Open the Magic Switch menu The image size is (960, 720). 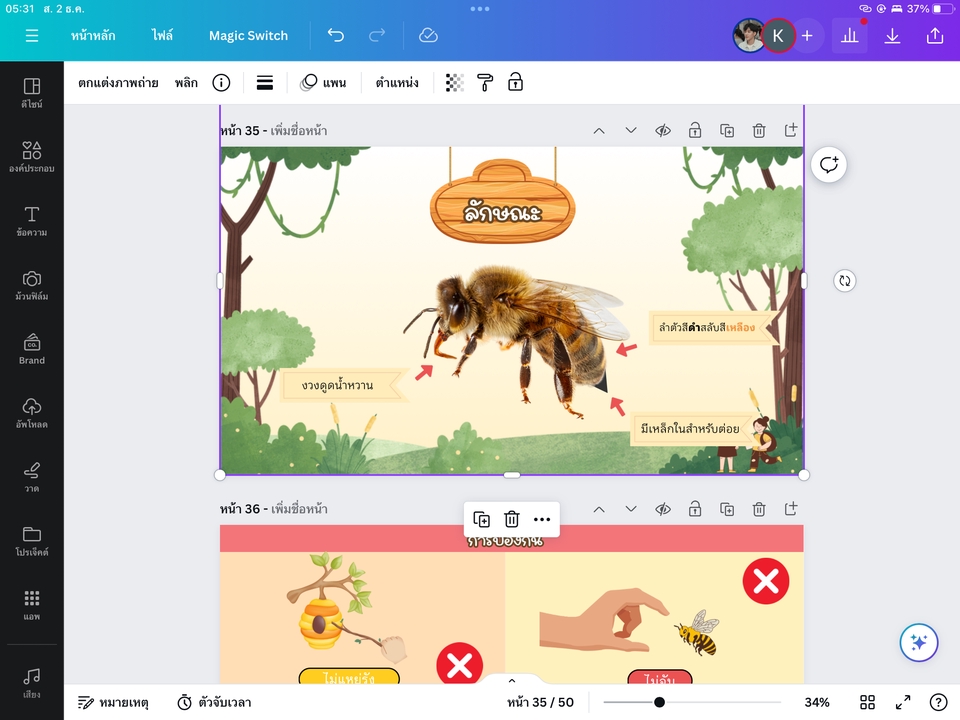click(248, 35)
